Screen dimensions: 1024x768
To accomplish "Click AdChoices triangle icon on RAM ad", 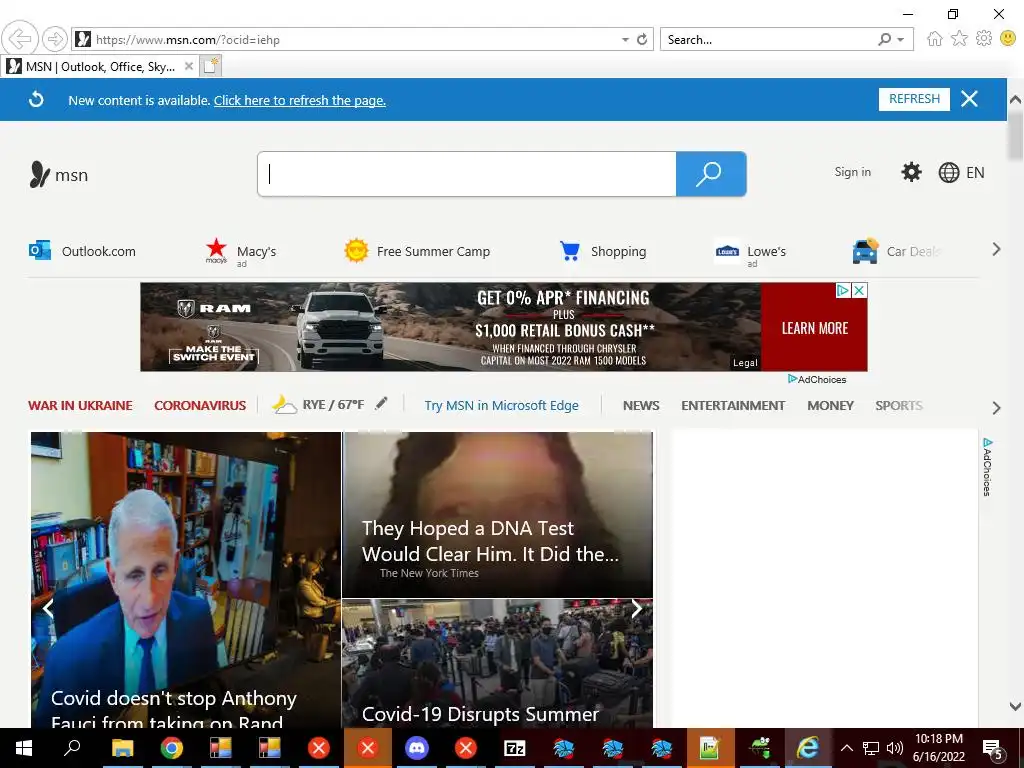I will coord(844,291).
